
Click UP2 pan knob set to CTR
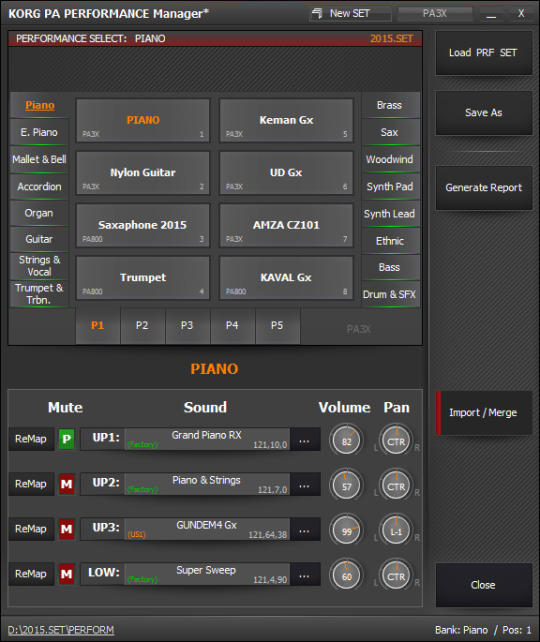click(396, 486)
